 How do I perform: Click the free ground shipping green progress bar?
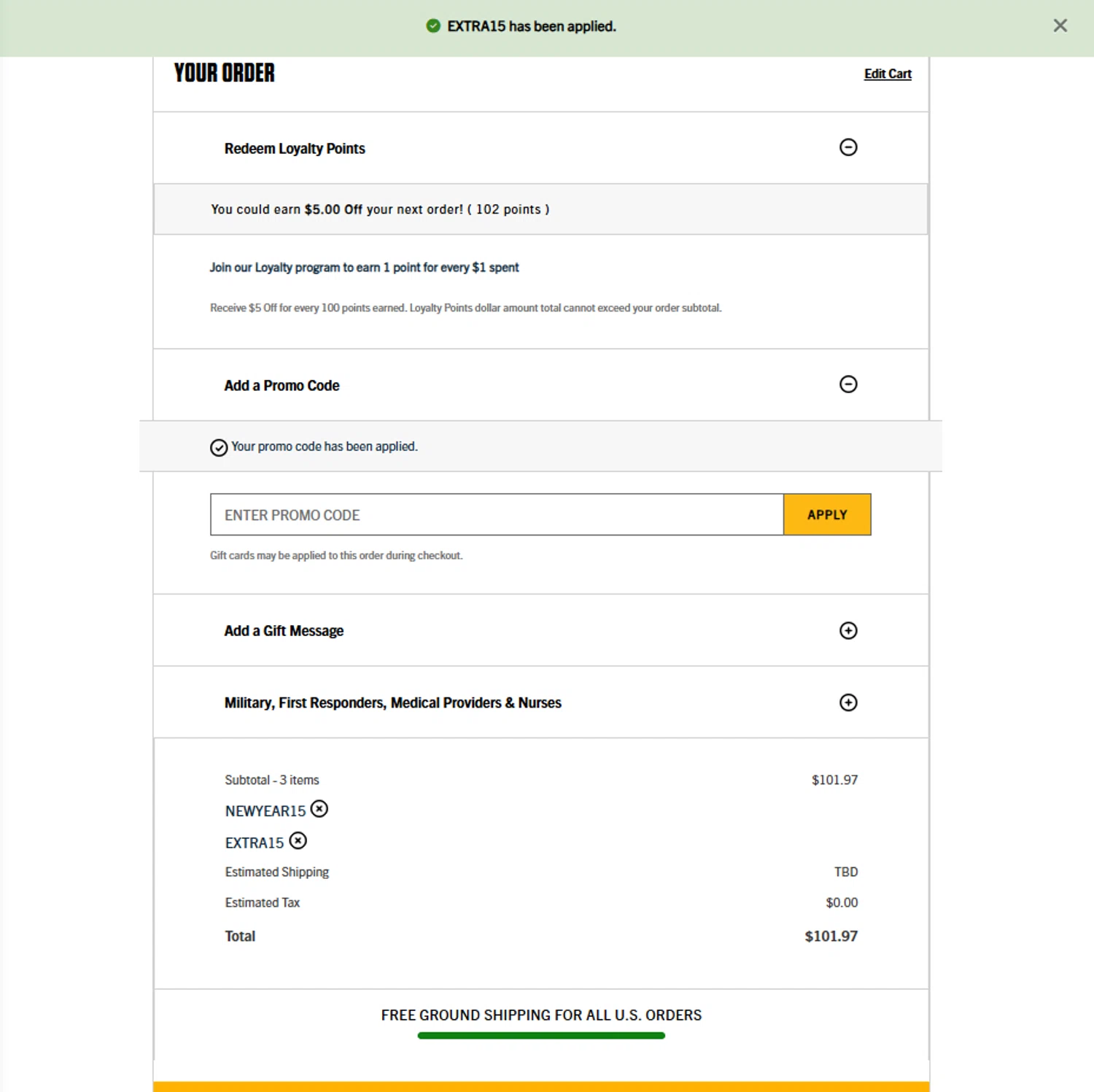541,1035
